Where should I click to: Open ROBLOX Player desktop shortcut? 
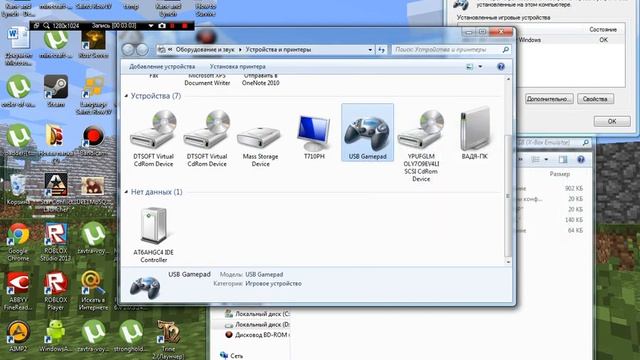click(x=56, y=291)
